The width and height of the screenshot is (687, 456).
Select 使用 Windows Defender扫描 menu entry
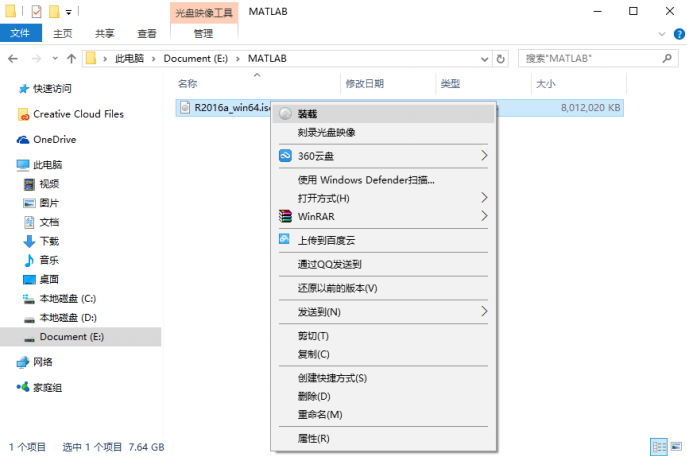tap(366, 180)
